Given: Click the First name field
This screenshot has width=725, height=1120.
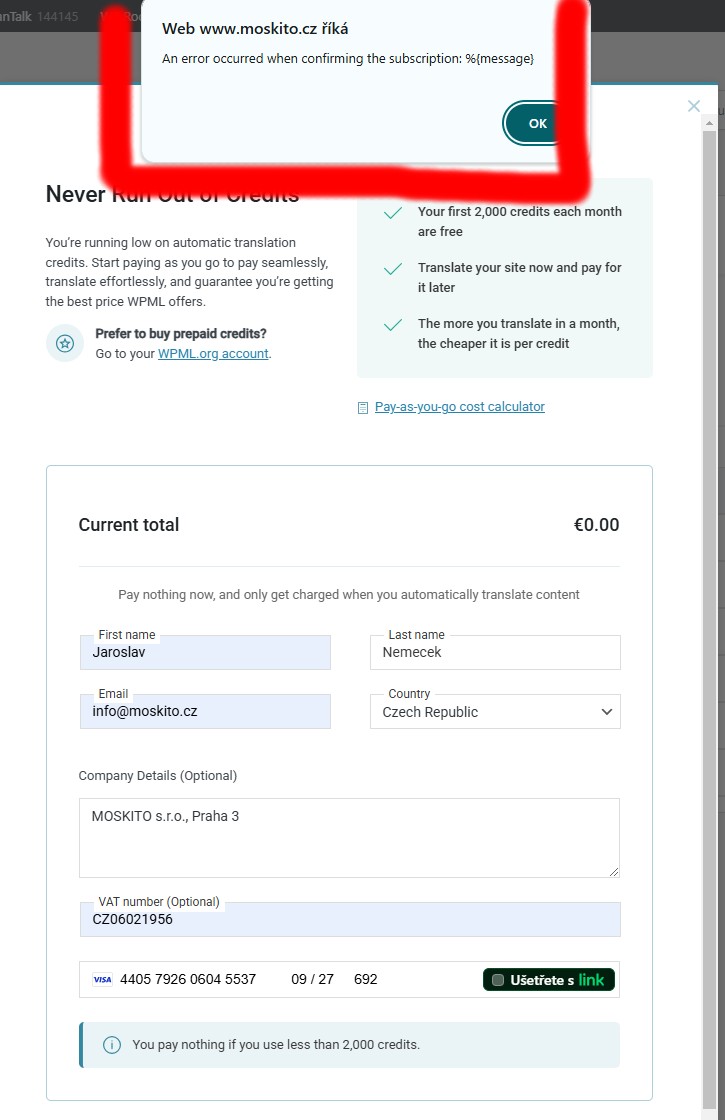Looking at the screenshot, I should coord(205,653).
